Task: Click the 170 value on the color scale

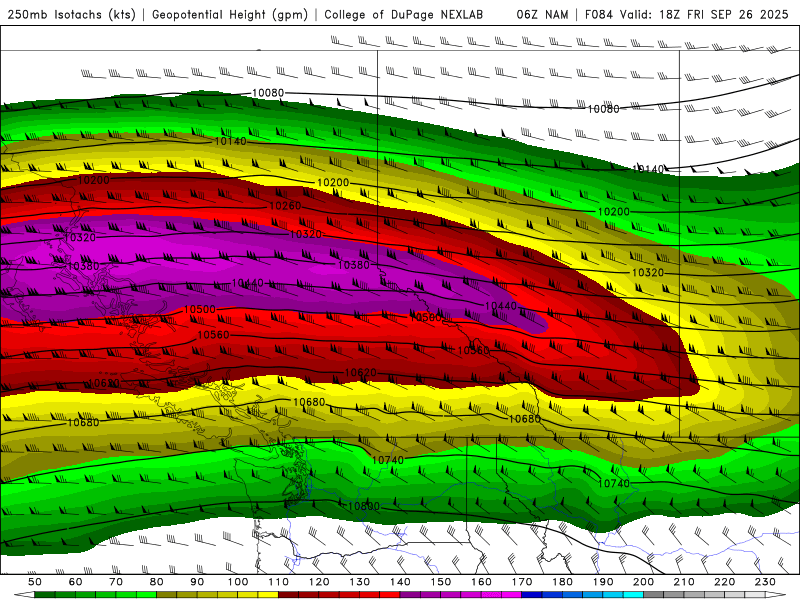Action: click(522, 582)
